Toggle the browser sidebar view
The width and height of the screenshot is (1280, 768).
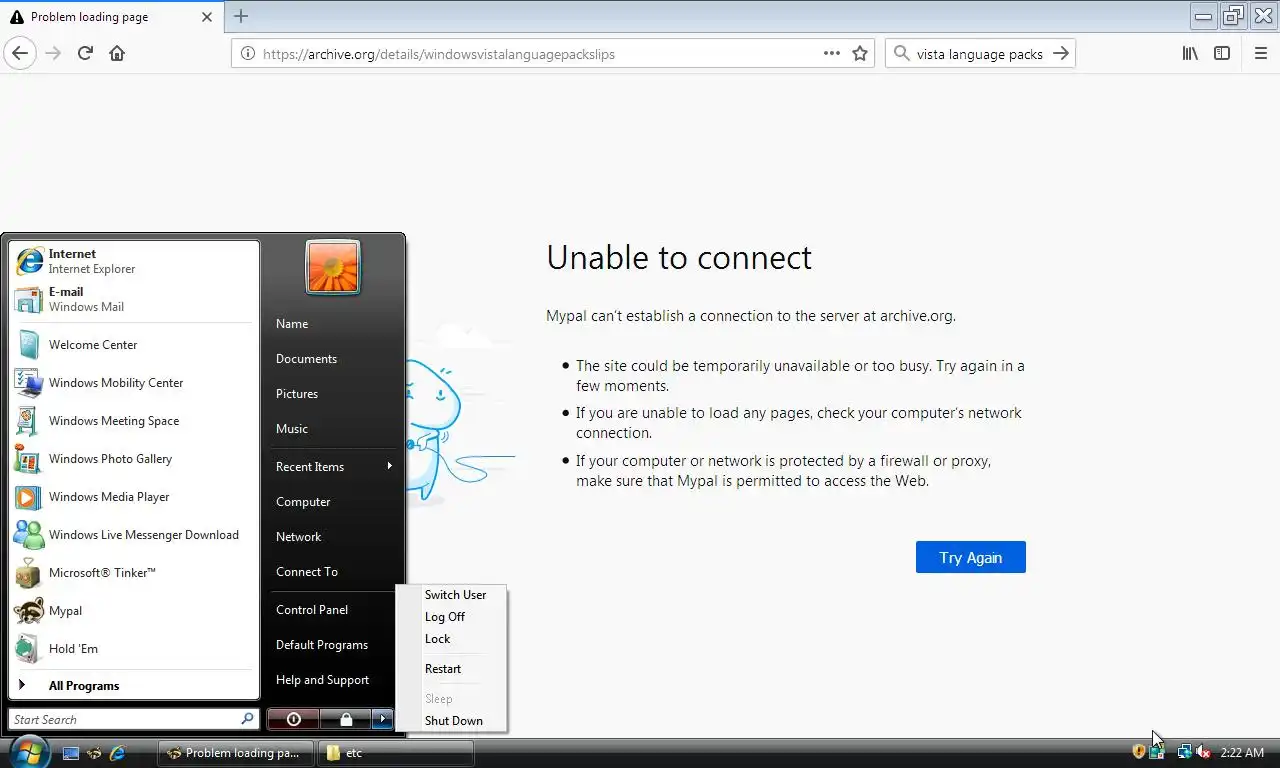(1222, 54)
